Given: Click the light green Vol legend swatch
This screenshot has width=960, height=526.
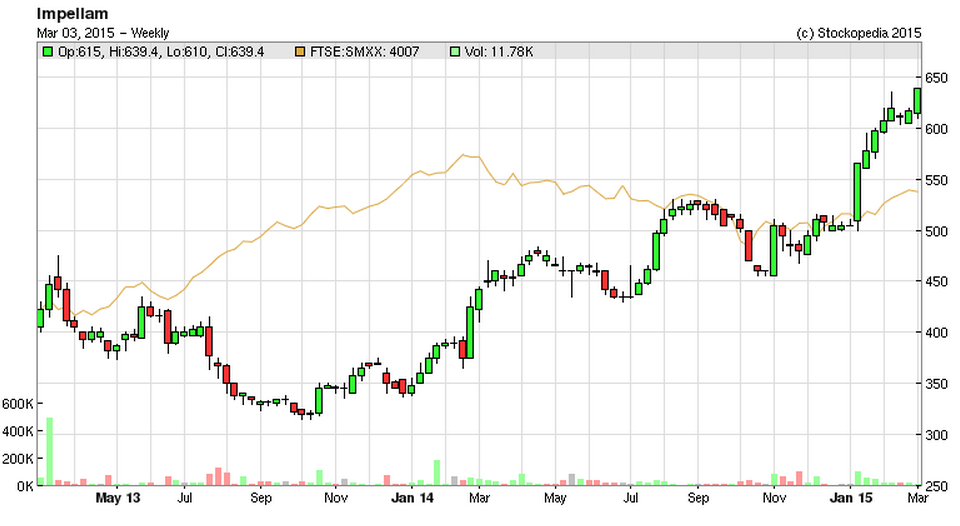Looking at the screenshot, I should click(454, 52).
